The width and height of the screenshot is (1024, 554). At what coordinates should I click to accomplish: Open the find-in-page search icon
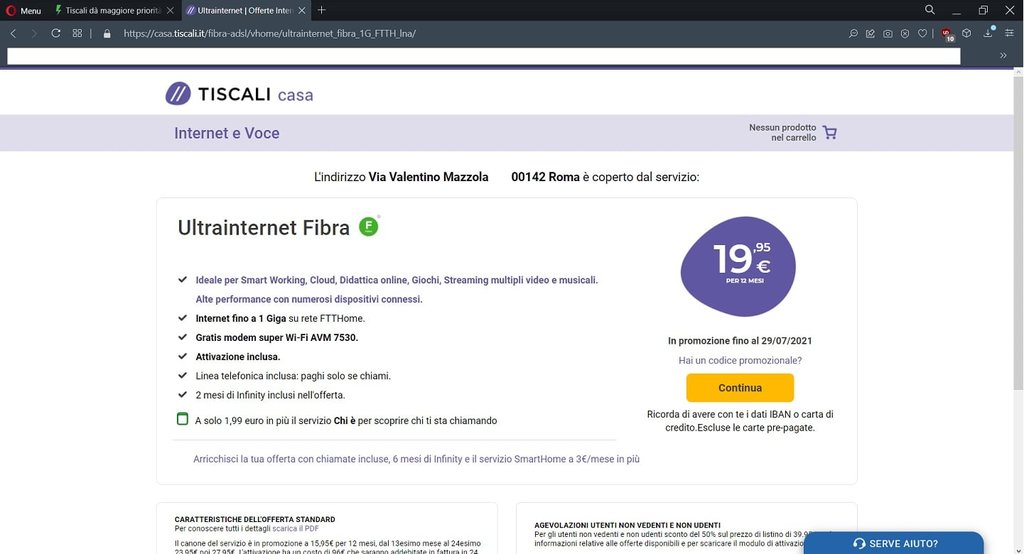tap(853, 33)
